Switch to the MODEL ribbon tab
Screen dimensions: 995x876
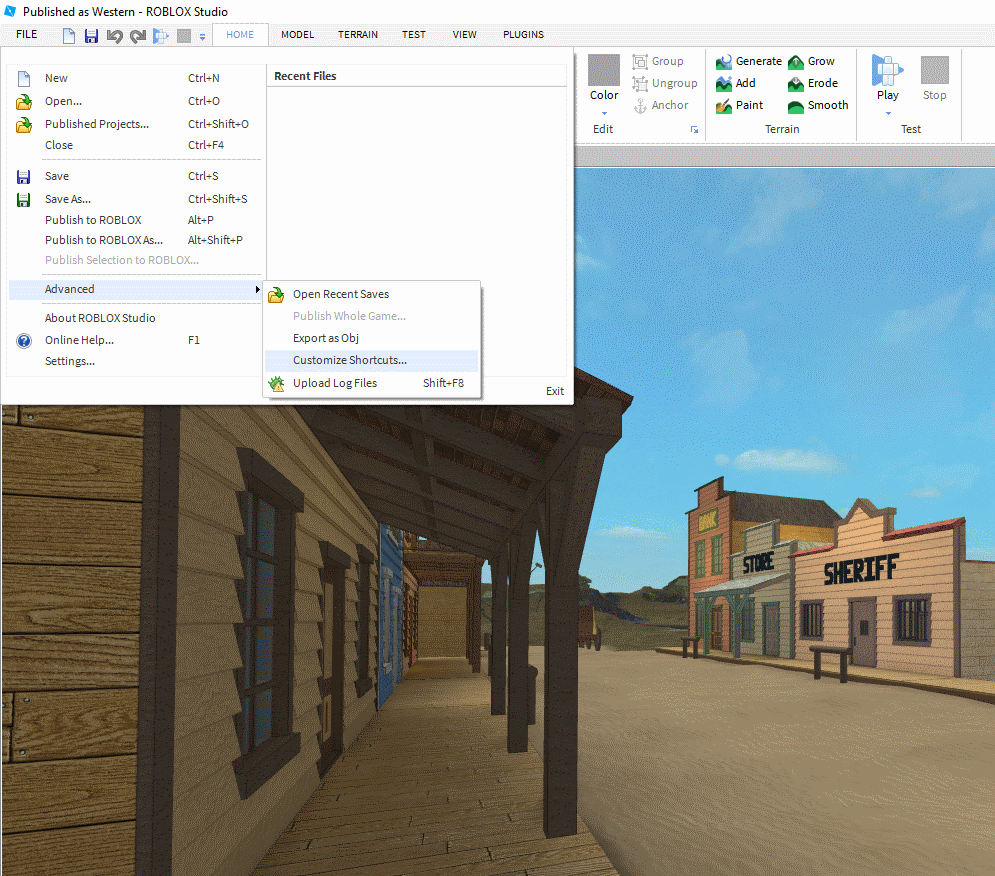pos(297,35)
